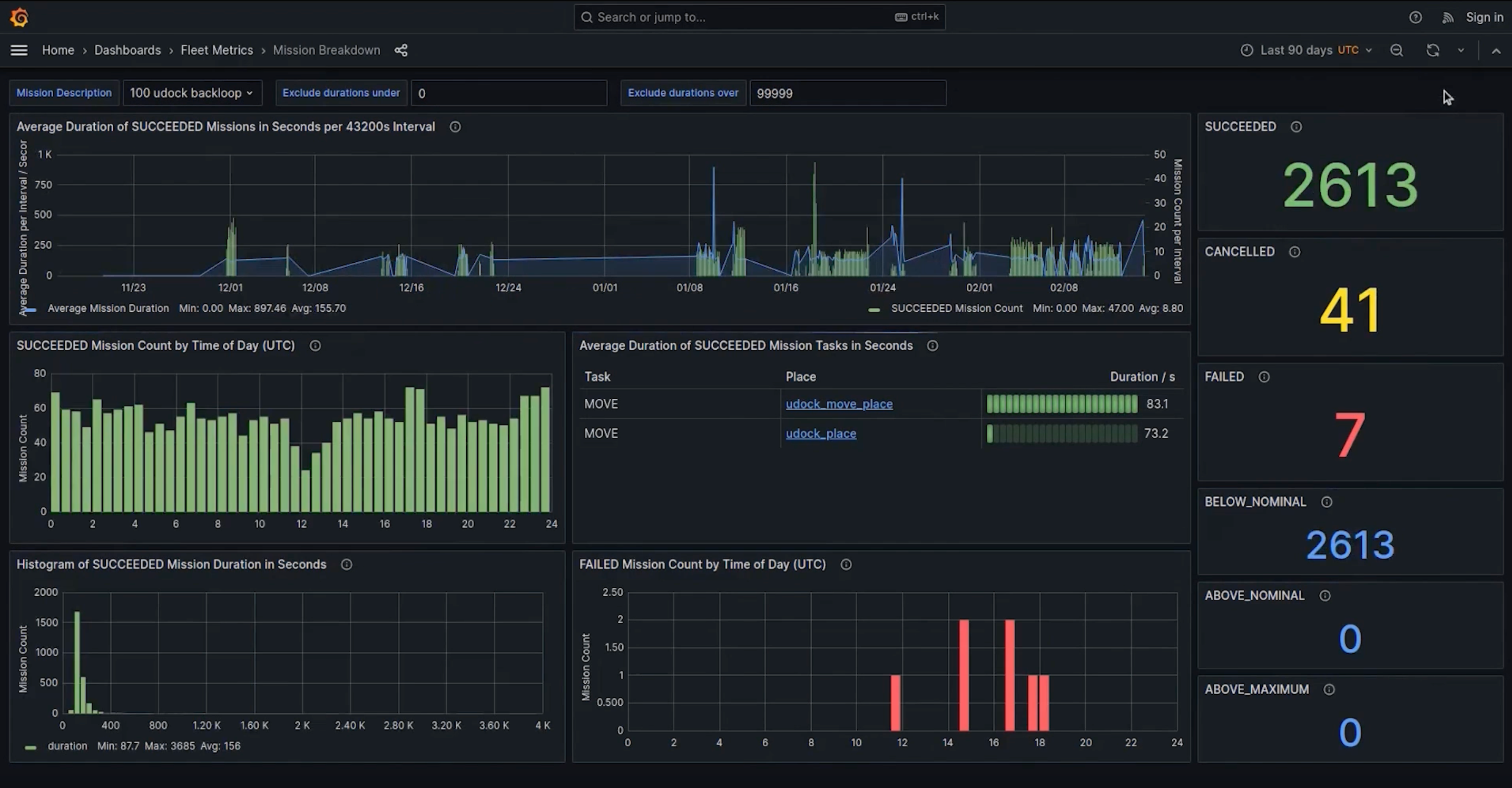Share the dashboard via share icon
The image size is (1512, 788).
coord(401,51)
